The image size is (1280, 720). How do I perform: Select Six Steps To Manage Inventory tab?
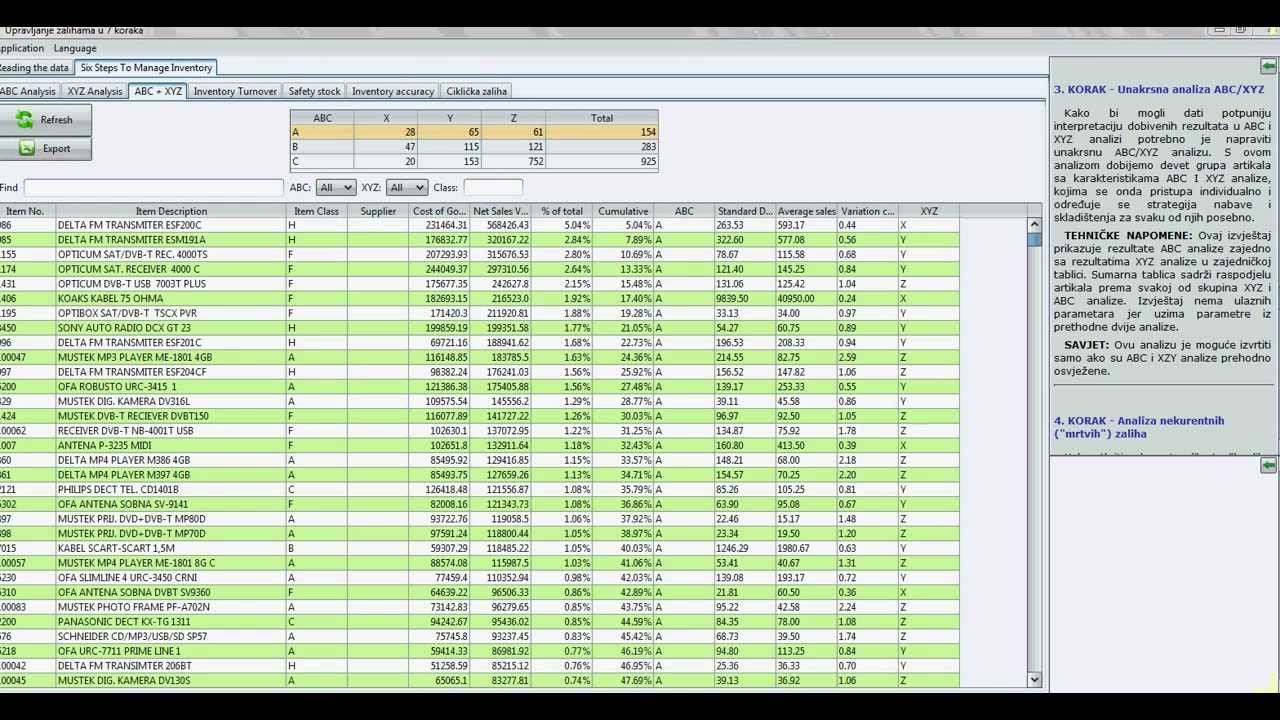click(x=146, y=68)
